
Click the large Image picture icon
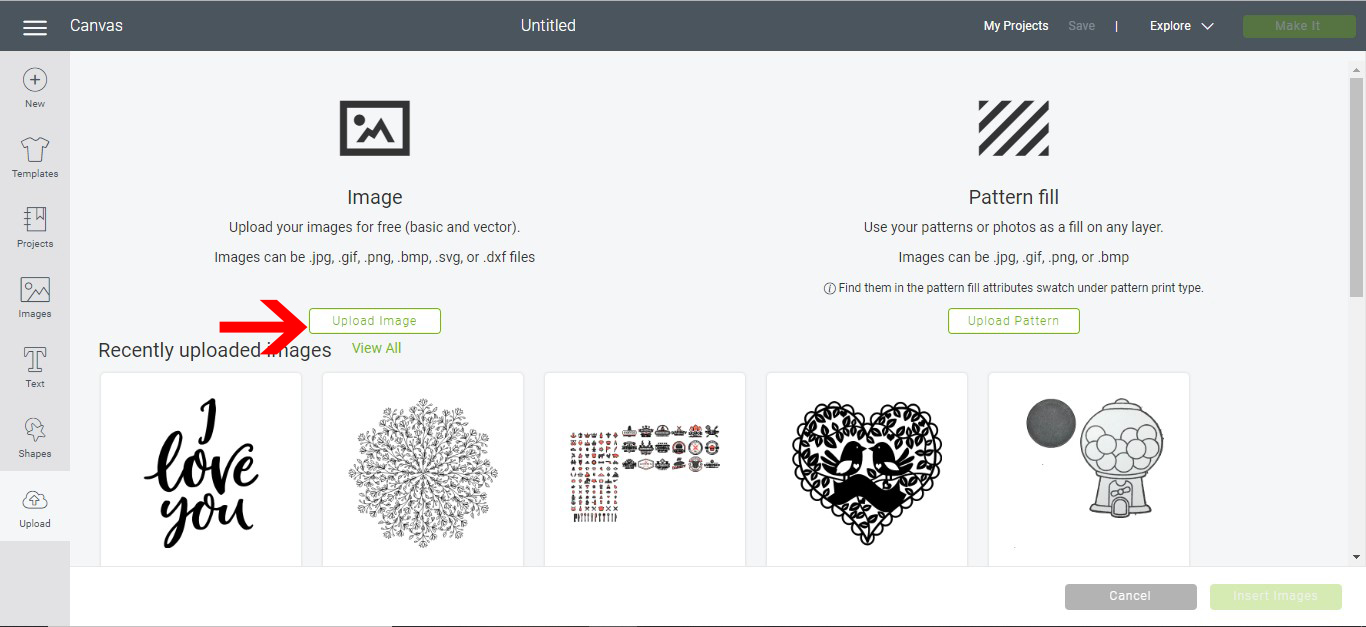click(375, 128)
